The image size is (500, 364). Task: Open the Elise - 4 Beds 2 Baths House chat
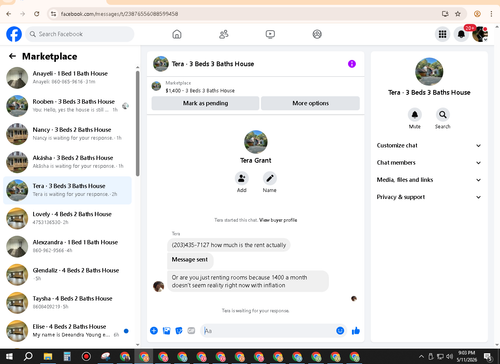[x=67, y=331]
